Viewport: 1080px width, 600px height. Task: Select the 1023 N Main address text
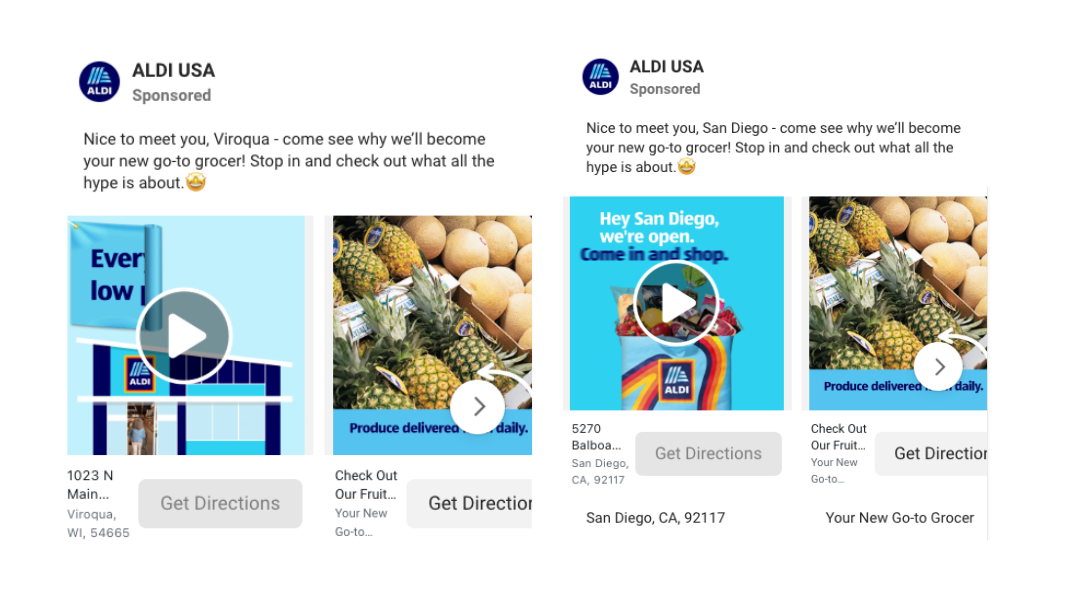pos(90,484)
